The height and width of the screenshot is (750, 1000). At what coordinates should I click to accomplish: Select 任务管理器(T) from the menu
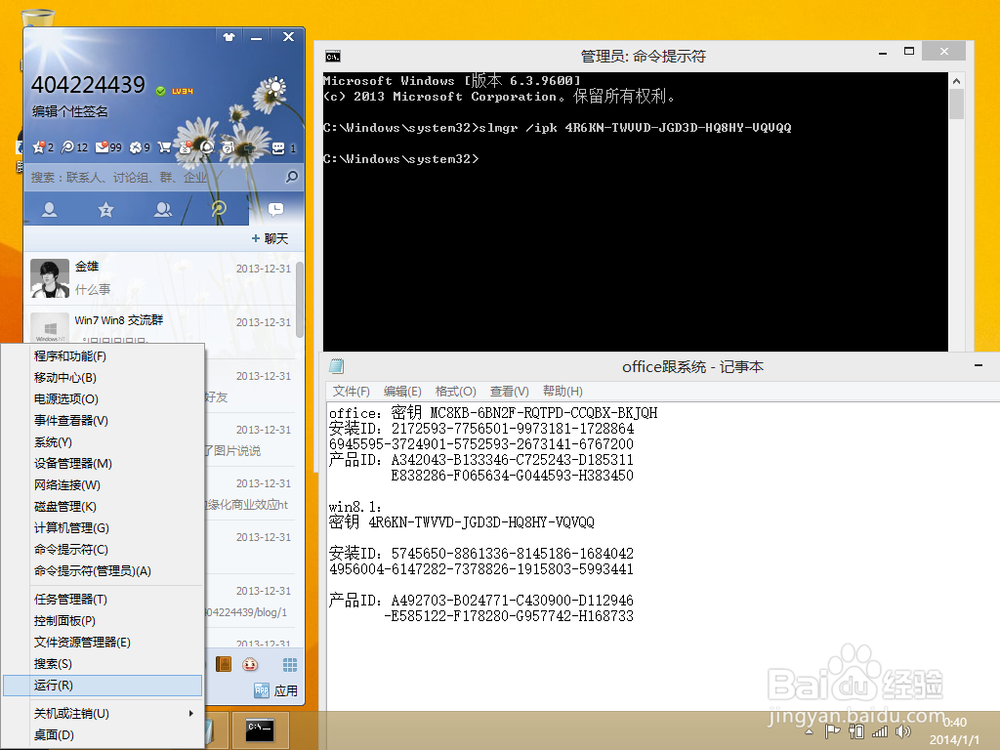103,599
